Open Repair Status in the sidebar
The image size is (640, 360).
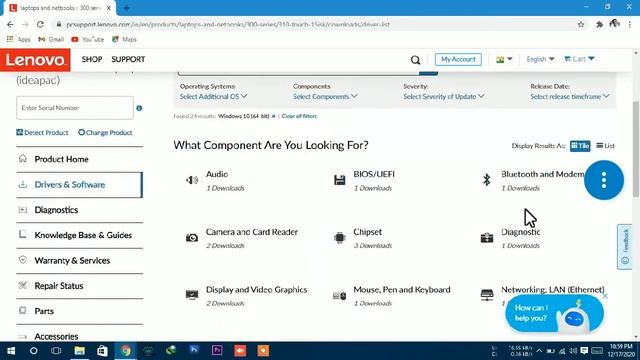pos(80,286)
